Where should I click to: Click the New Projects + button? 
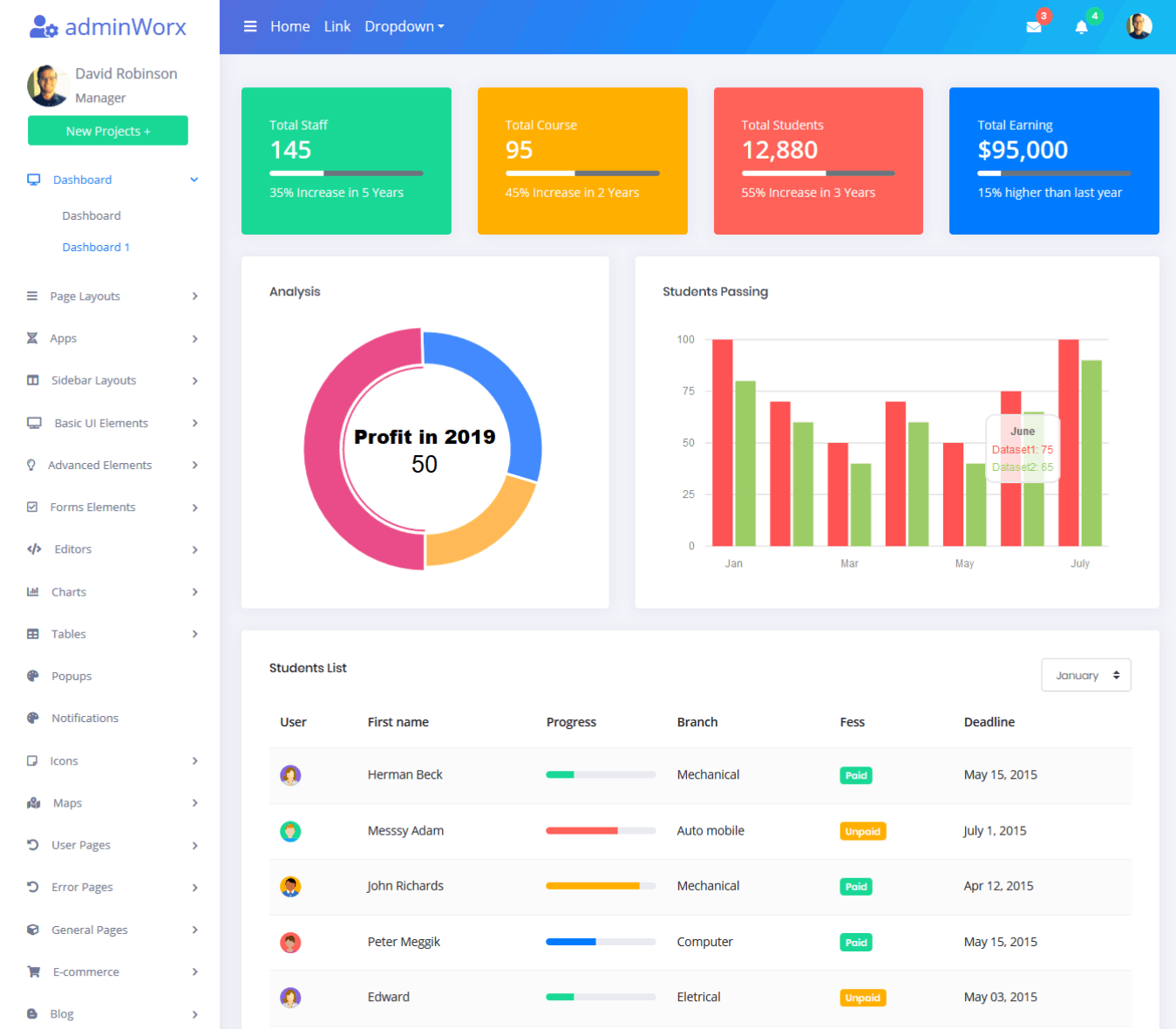[108, 131]
